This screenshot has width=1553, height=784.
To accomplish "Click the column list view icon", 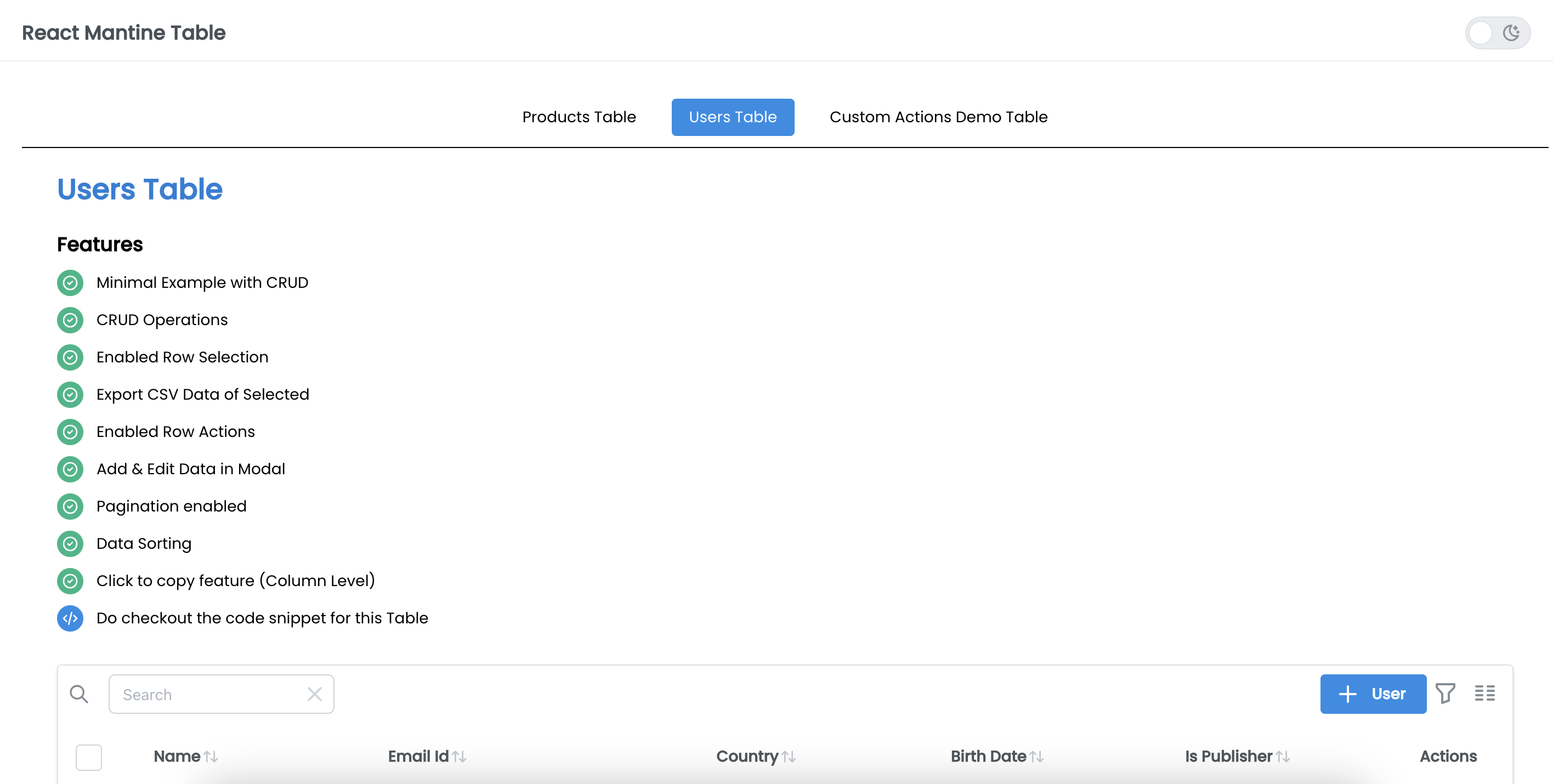I will [x=1484, y=694].
